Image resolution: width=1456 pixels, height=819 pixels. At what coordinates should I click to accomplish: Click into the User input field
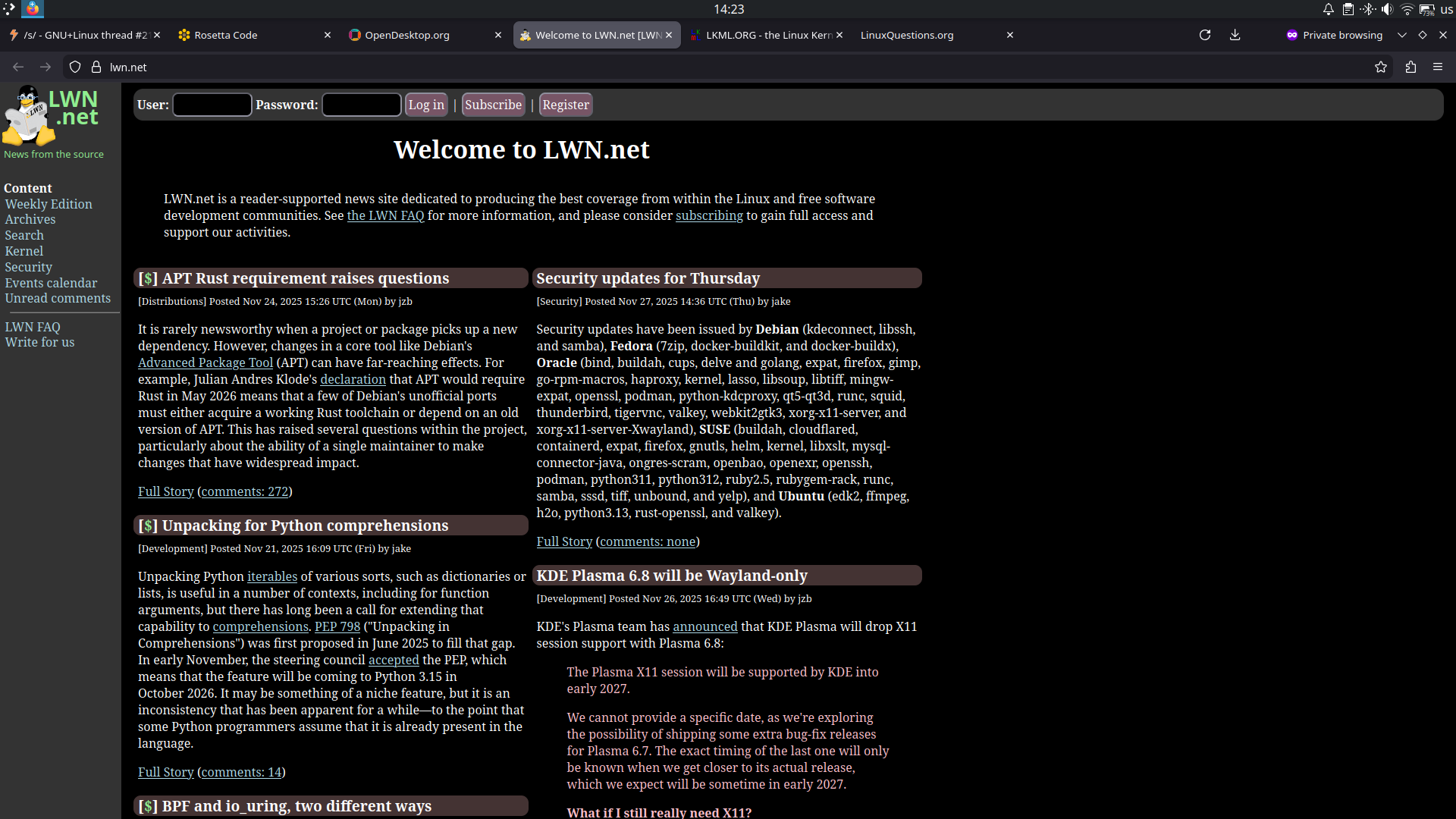tap(212, 105)
